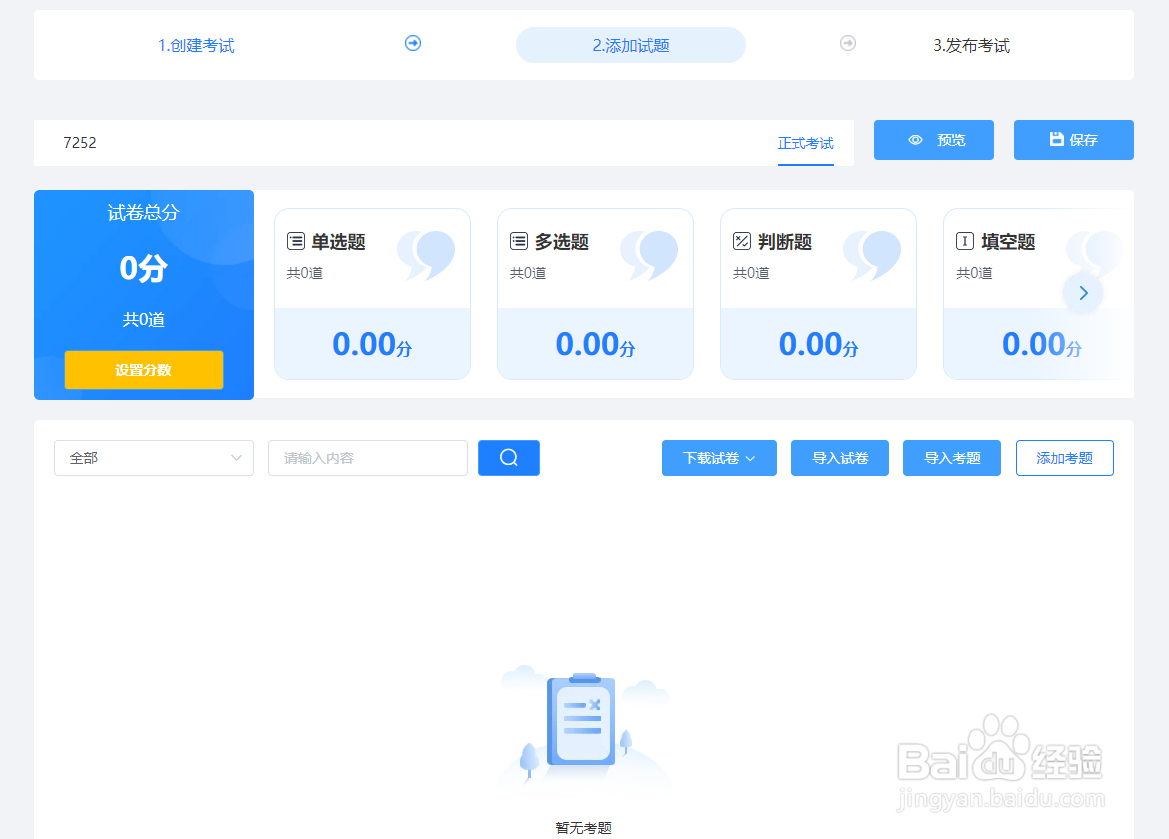Click the 导入考题 import questions button

[951, 457]
